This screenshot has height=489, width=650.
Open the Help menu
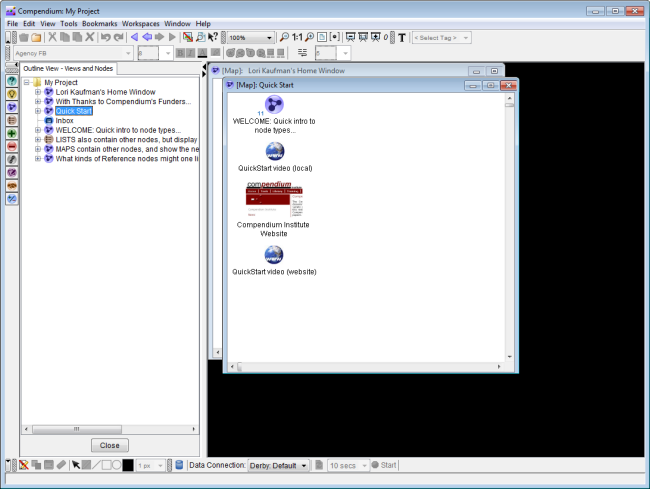(203, 24)
